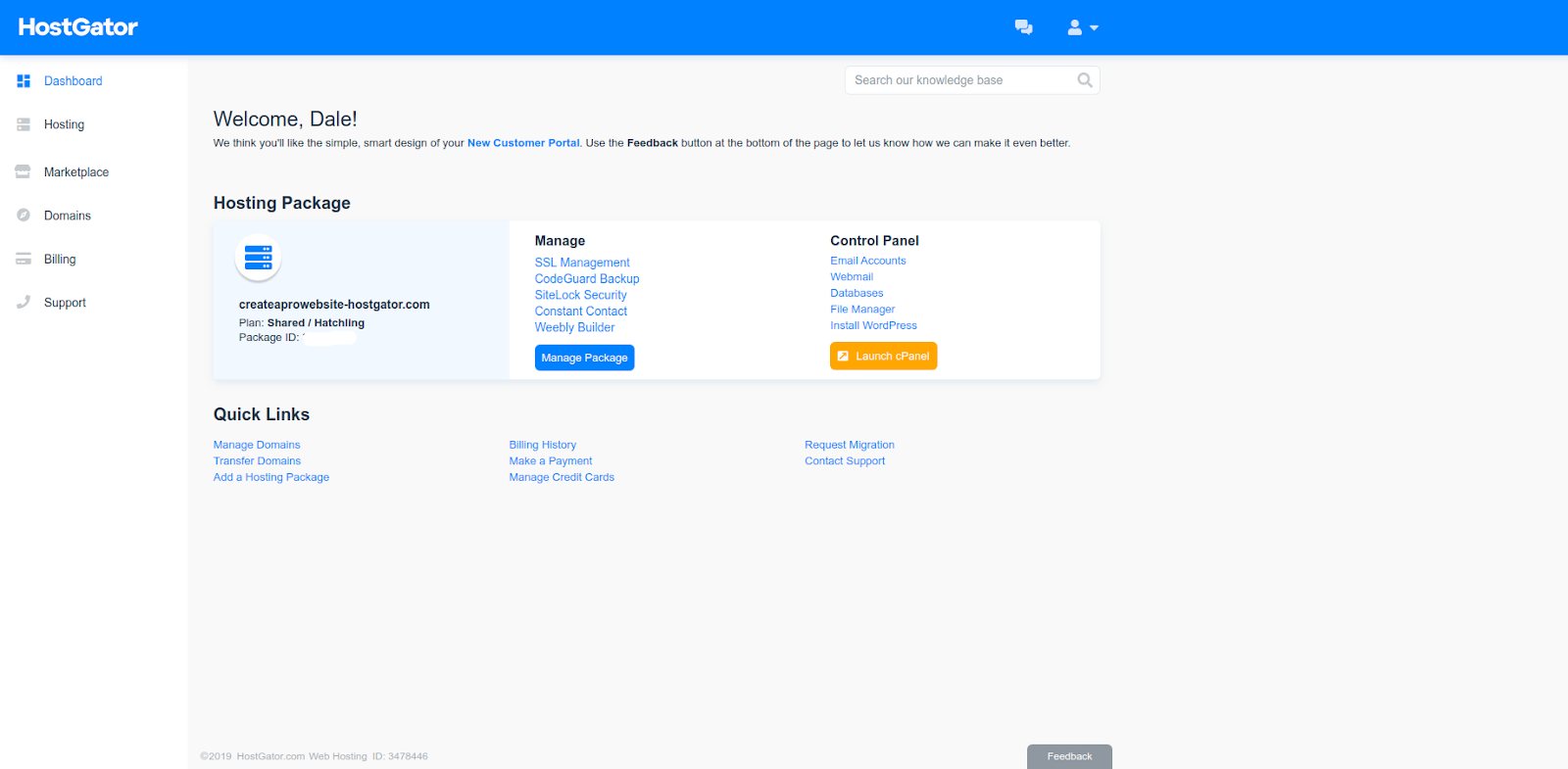Click Make a Payment link

point(551,461)
